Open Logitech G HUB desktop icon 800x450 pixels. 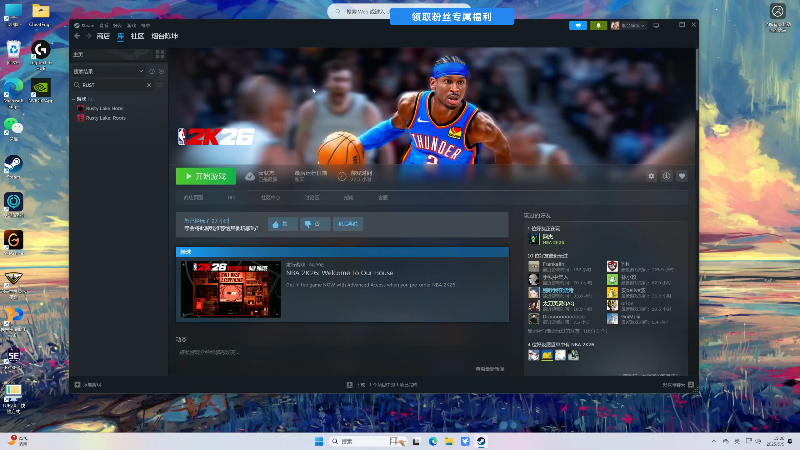coord(41,55)
